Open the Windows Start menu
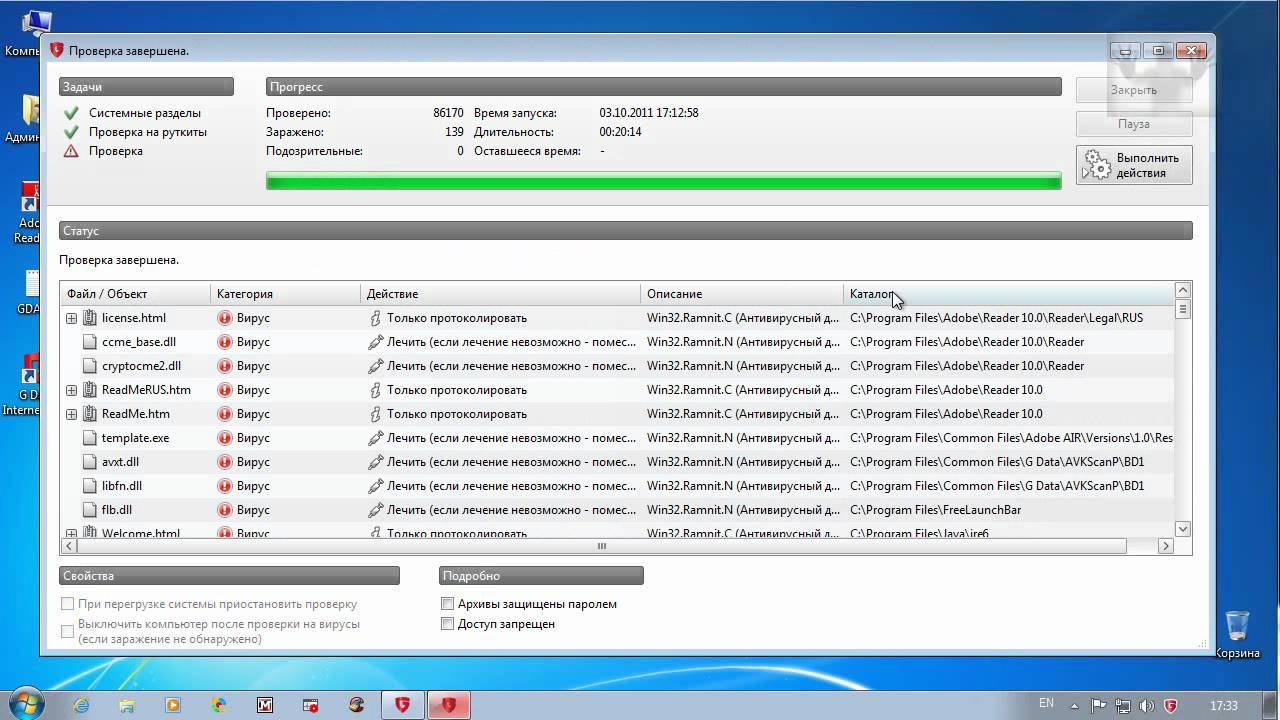 [x=27, y=704]
